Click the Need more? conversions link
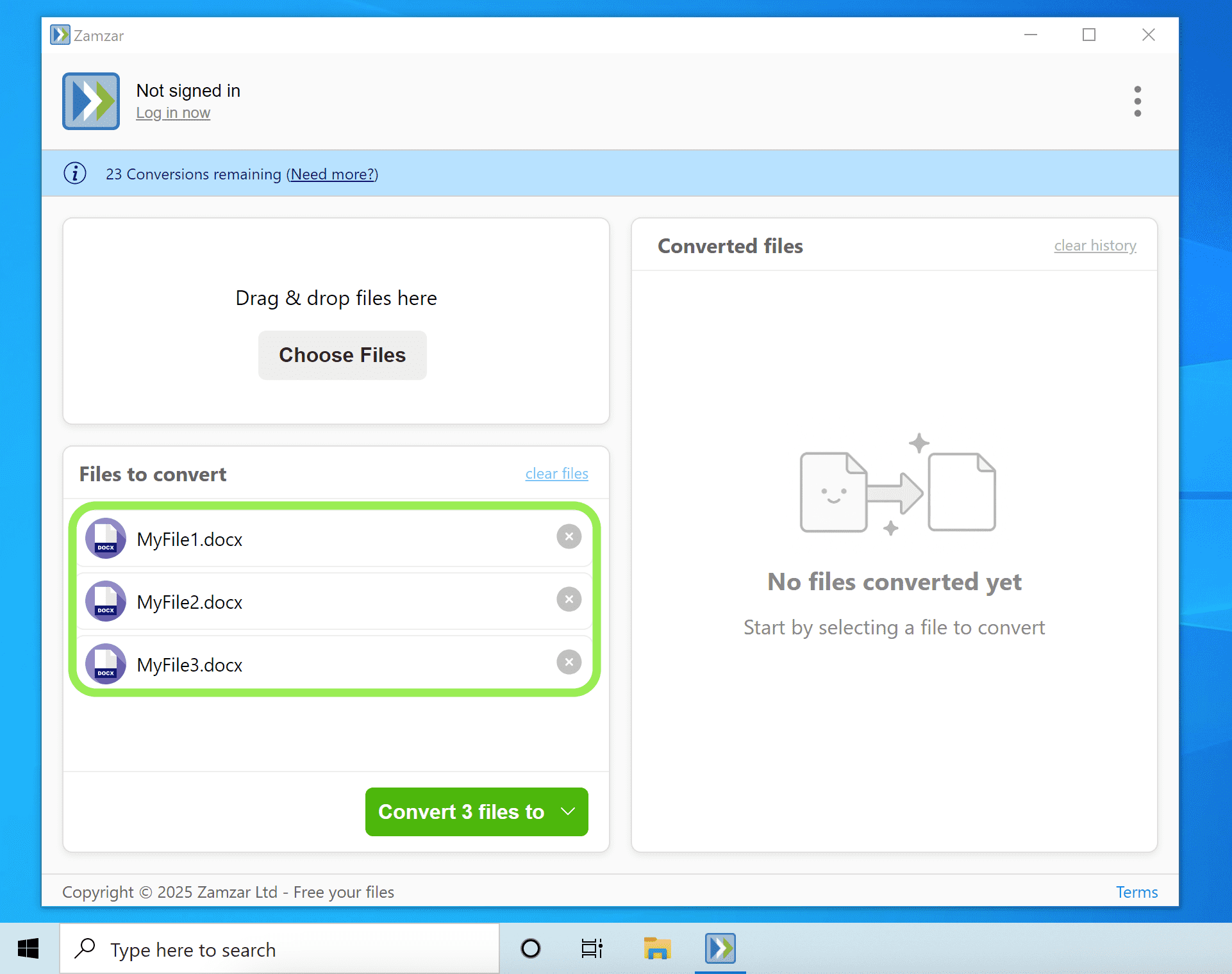Viewport: 1232px width, 974px height. (x=332, y=174)
